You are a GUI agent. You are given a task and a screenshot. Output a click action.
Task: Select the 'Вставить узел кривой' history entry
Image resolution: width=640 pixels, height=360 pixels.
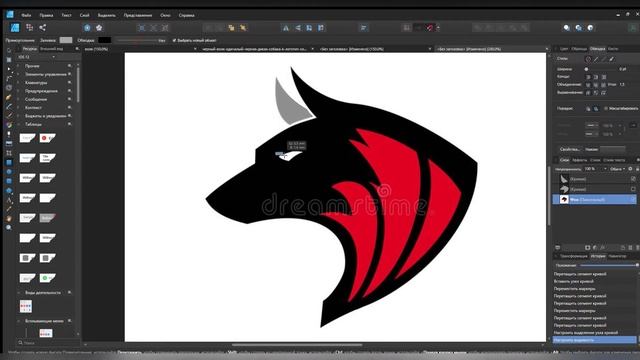(x=573, y=281)
